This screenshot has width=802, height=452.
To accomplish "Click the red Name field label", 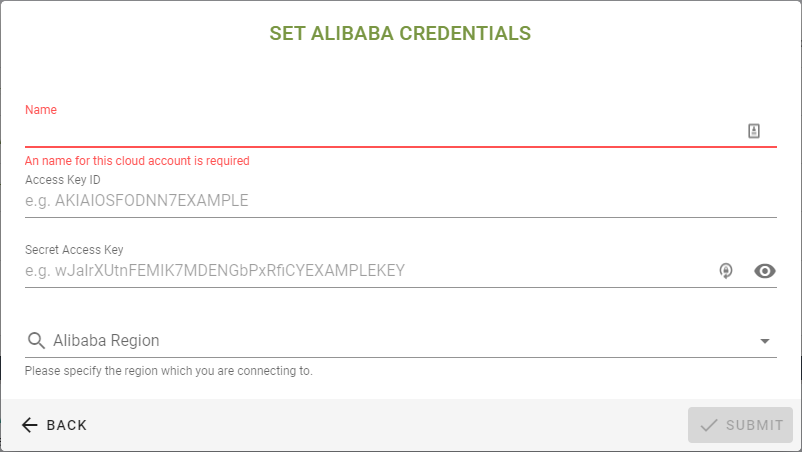I will [x=41, y=110].
